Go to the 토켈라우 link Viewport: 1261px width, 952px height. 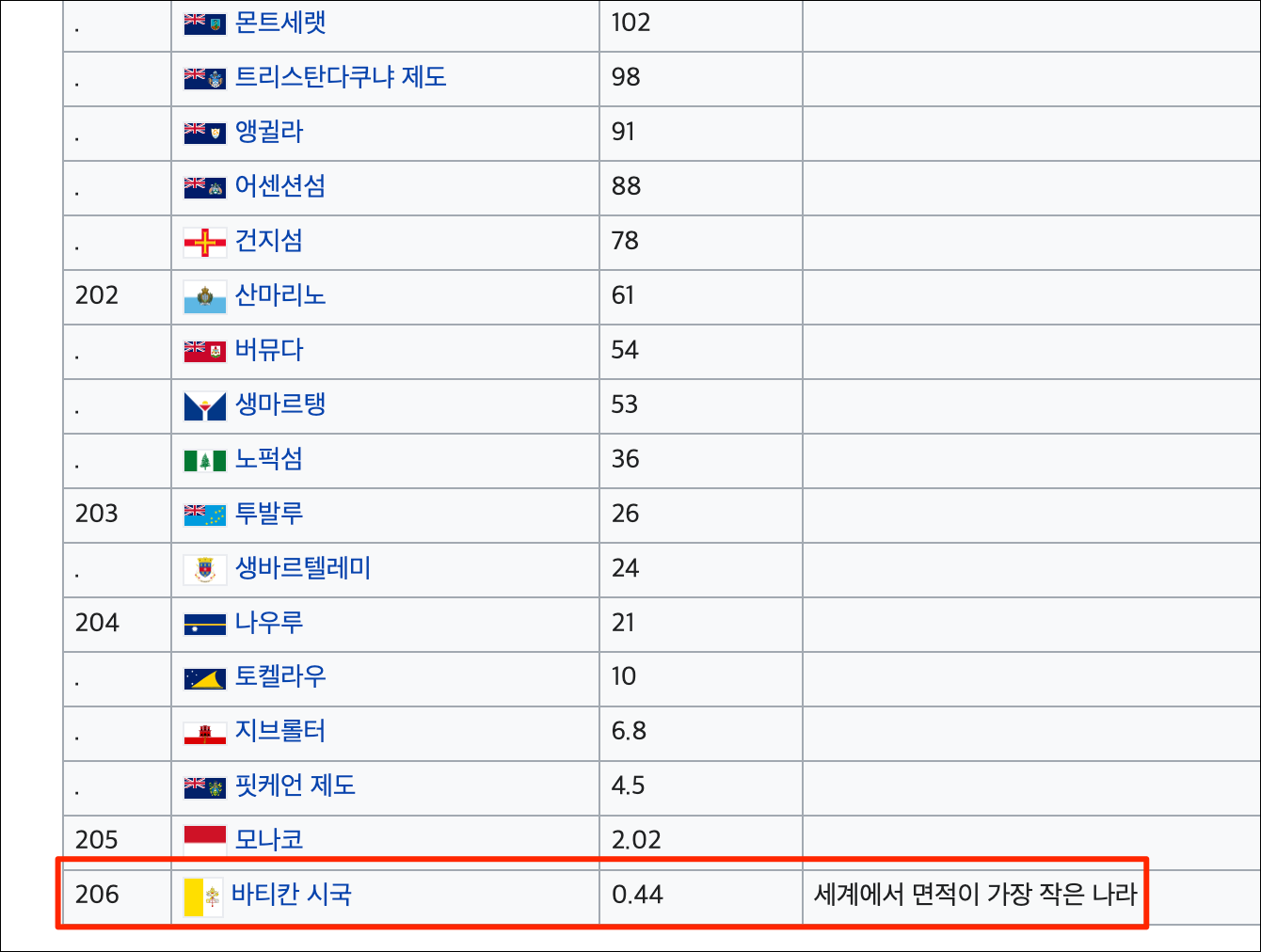coord(280,676)
